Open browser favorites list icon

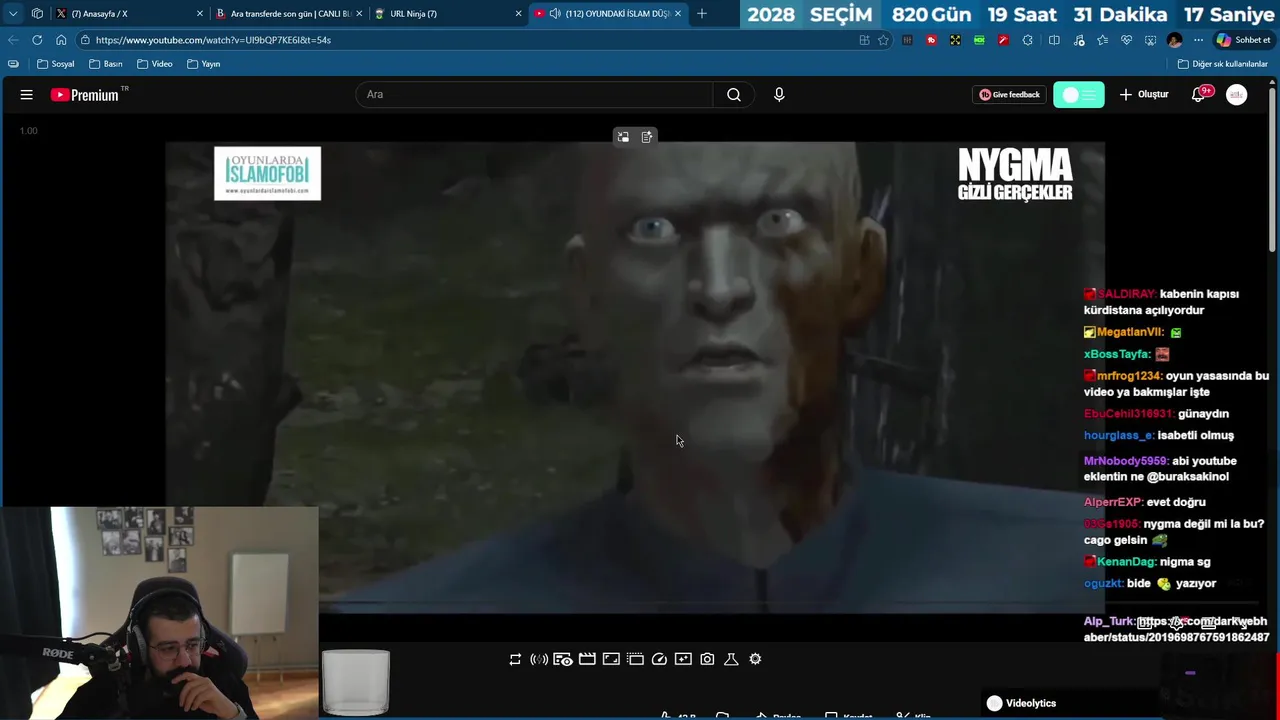[1102, 40]
